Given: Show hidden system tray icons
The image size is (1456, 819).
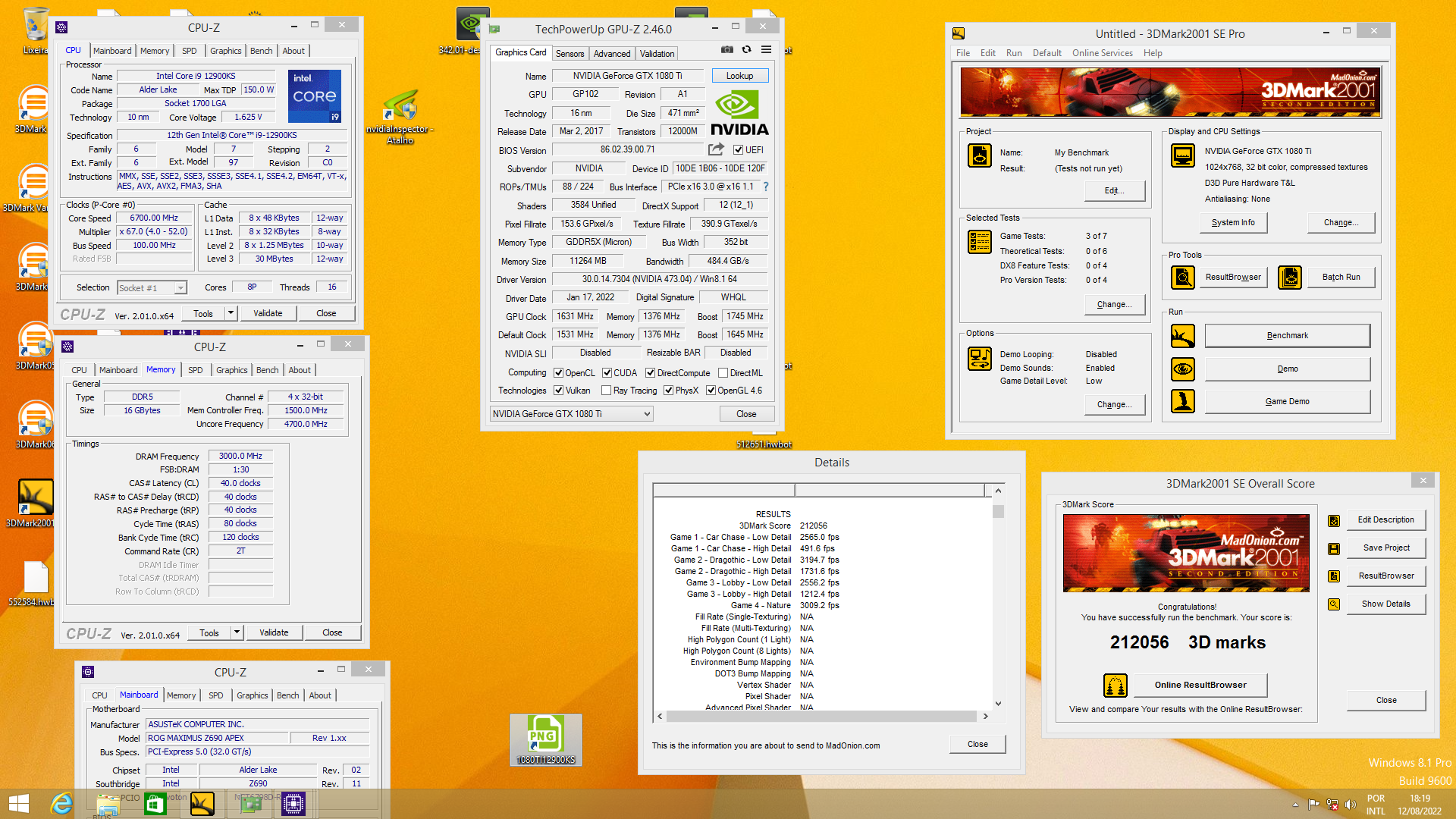Looking at the screenshot, I should pyautogui.click(x=1295, y=805).
